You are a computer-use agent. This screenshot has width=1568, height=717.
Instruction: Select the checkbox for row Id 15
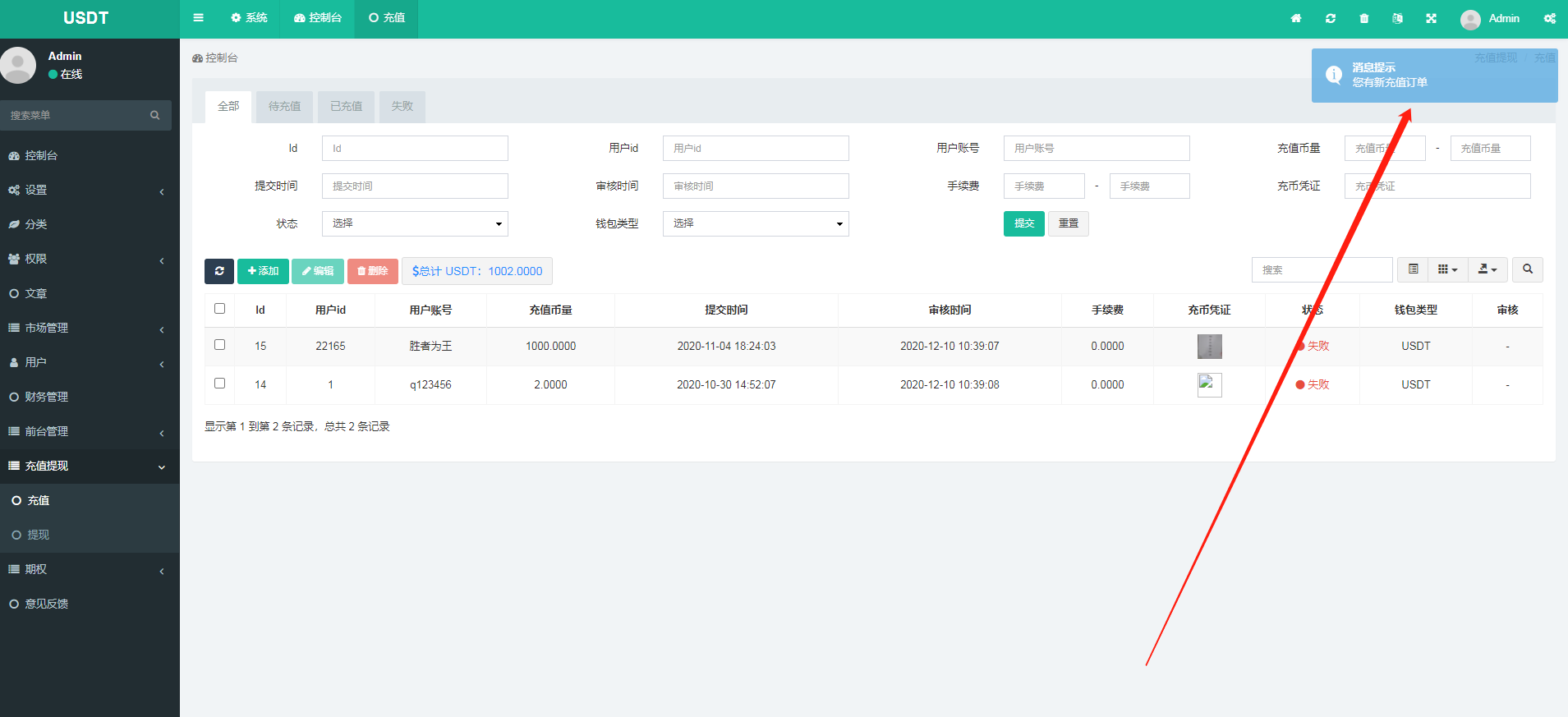[x=219, y=345]
